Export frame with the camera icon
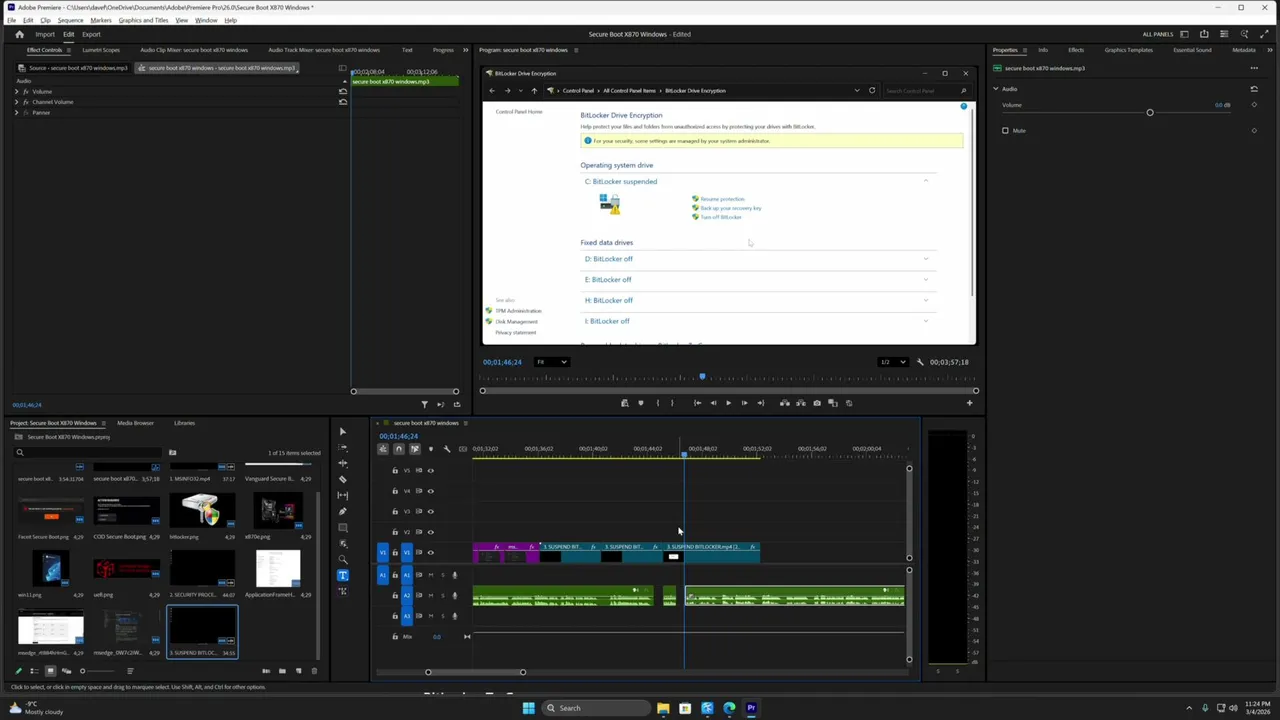Viewport: 1280px width, 720px height. coord(817,403)
